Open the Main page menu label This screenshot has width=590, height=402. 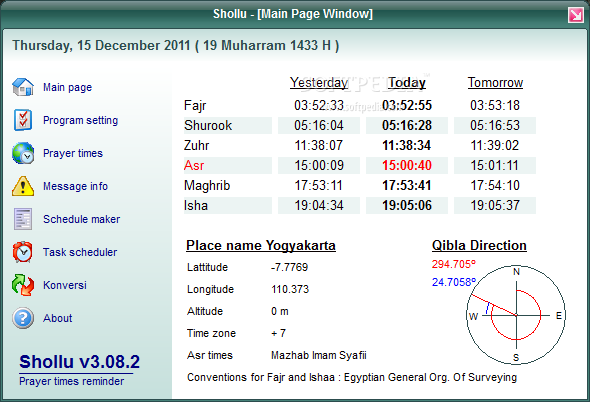click(x=67, y=87)
